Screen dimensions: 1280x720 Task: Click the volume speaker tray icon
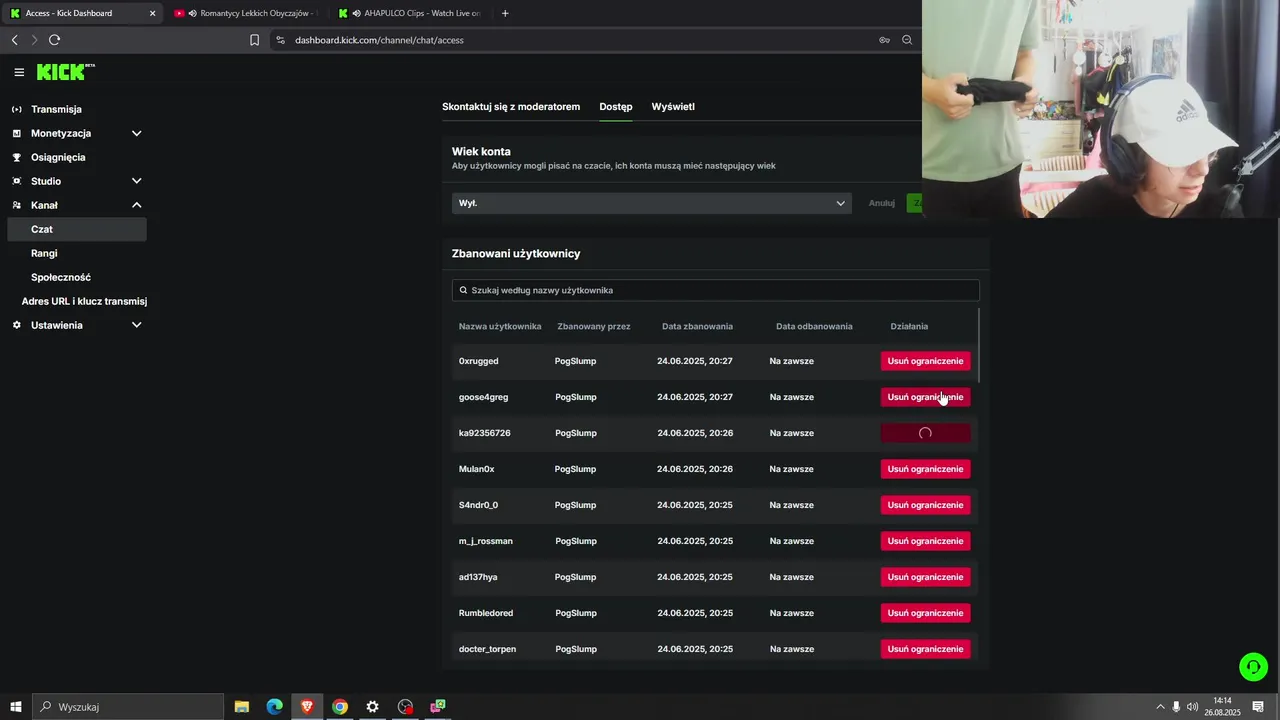(x=1192, y=707)
